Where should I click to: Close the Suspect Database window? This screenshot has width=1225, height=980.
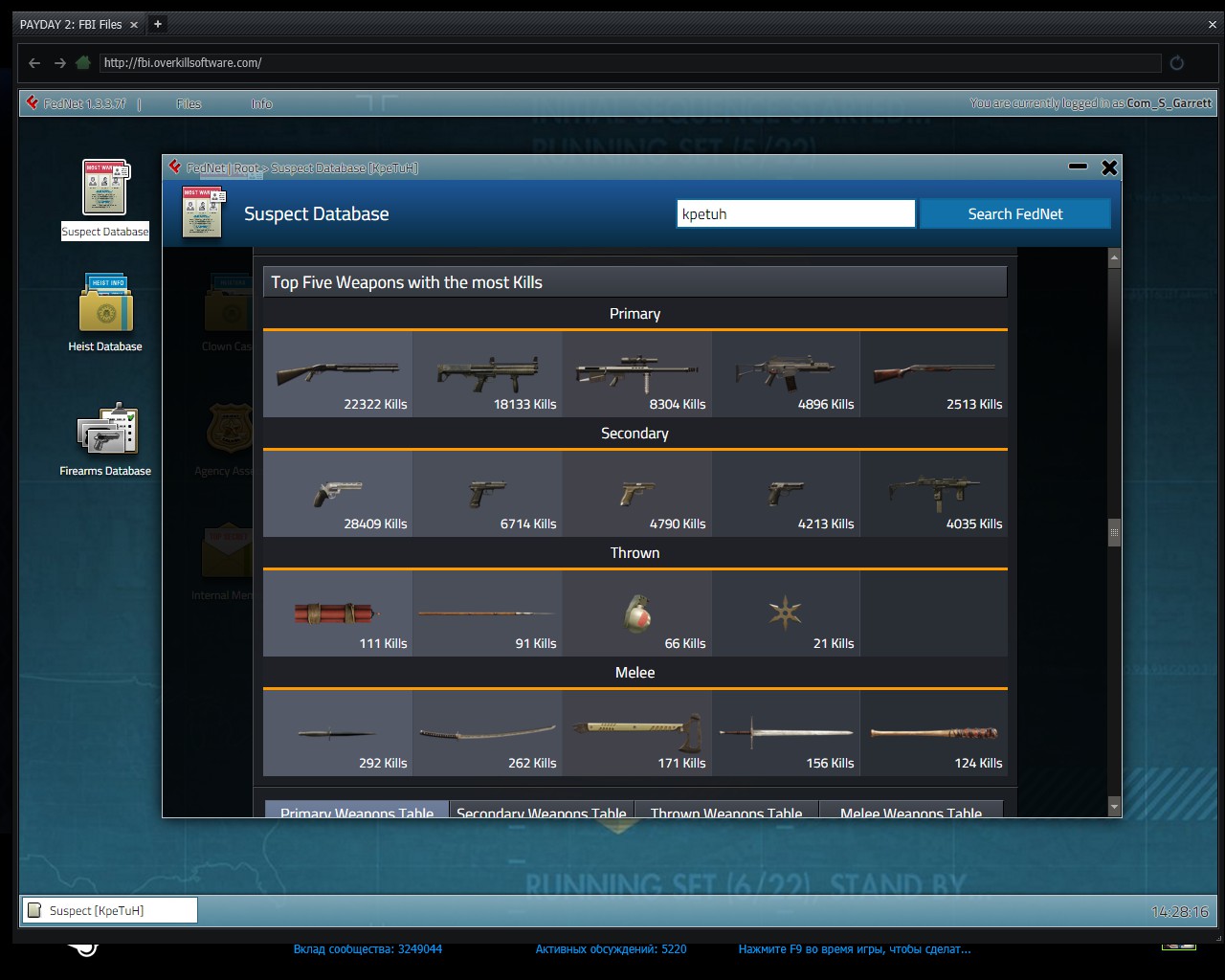[1109, 167]
